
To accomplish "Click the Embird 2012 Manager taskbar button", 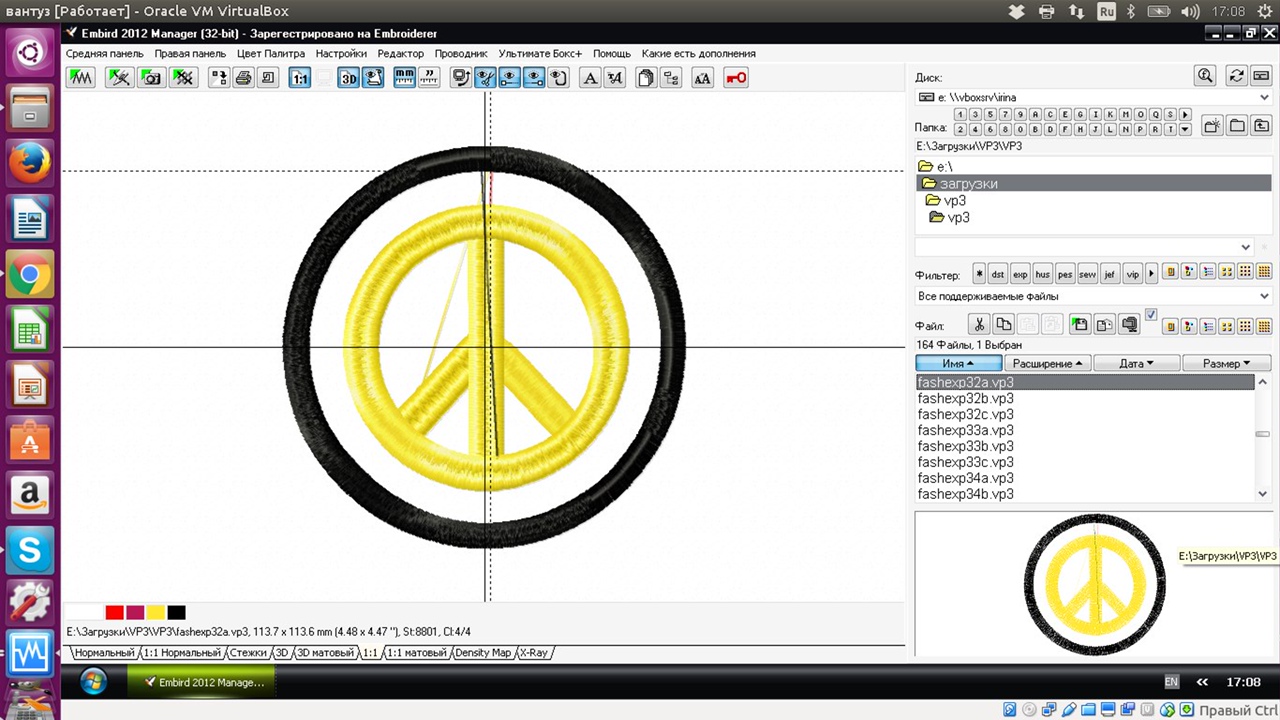I will click(x=203, y=682).
